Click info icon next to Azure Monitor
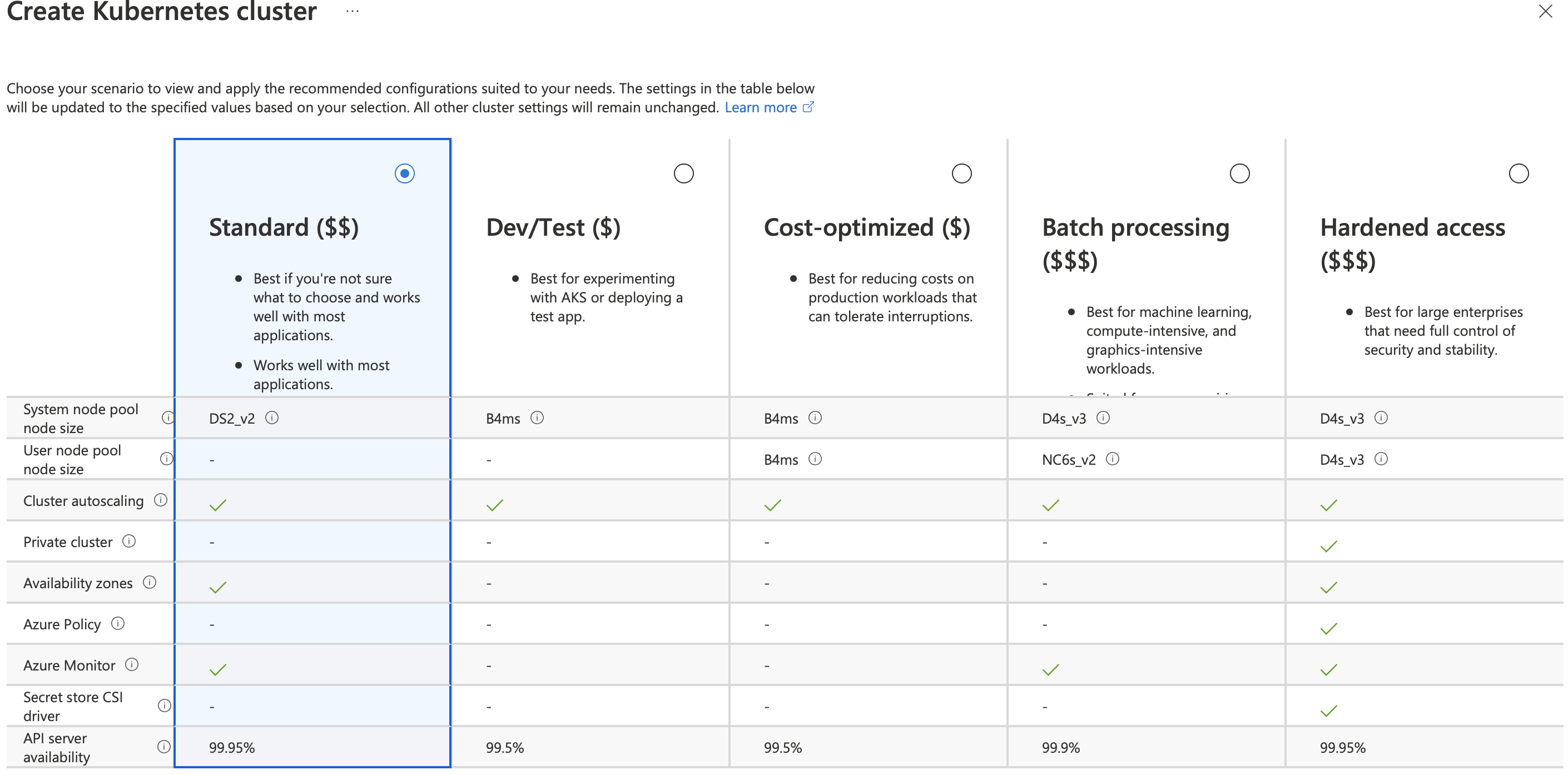The image size is (1568, 775). tap(132, 664)
